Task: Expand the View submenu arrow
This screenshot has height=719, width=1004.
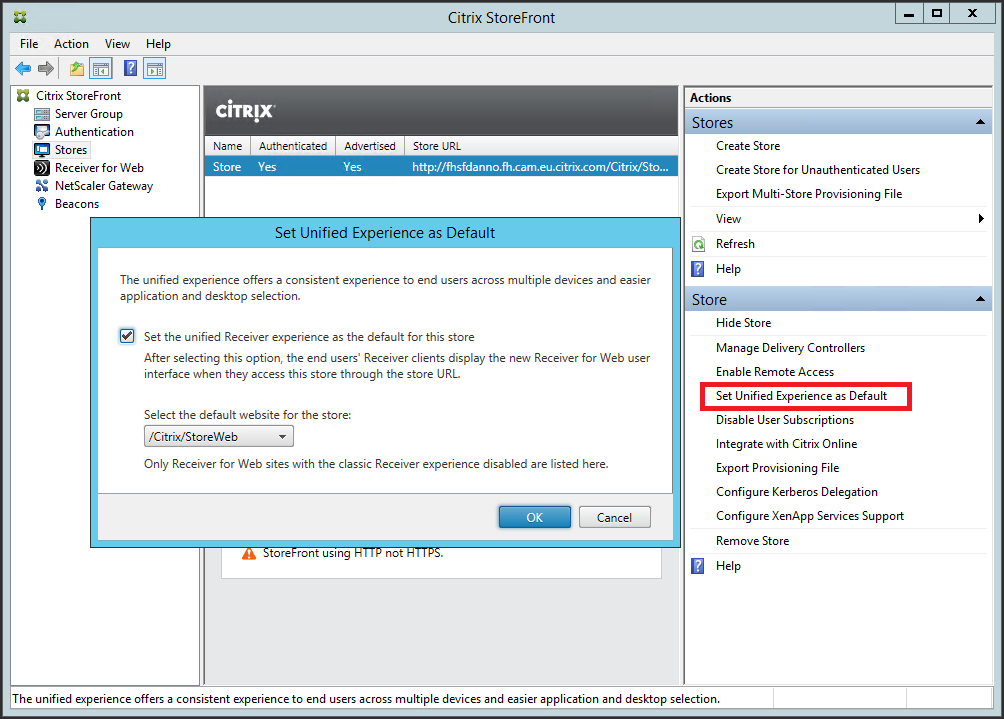Action: (981, 219)
